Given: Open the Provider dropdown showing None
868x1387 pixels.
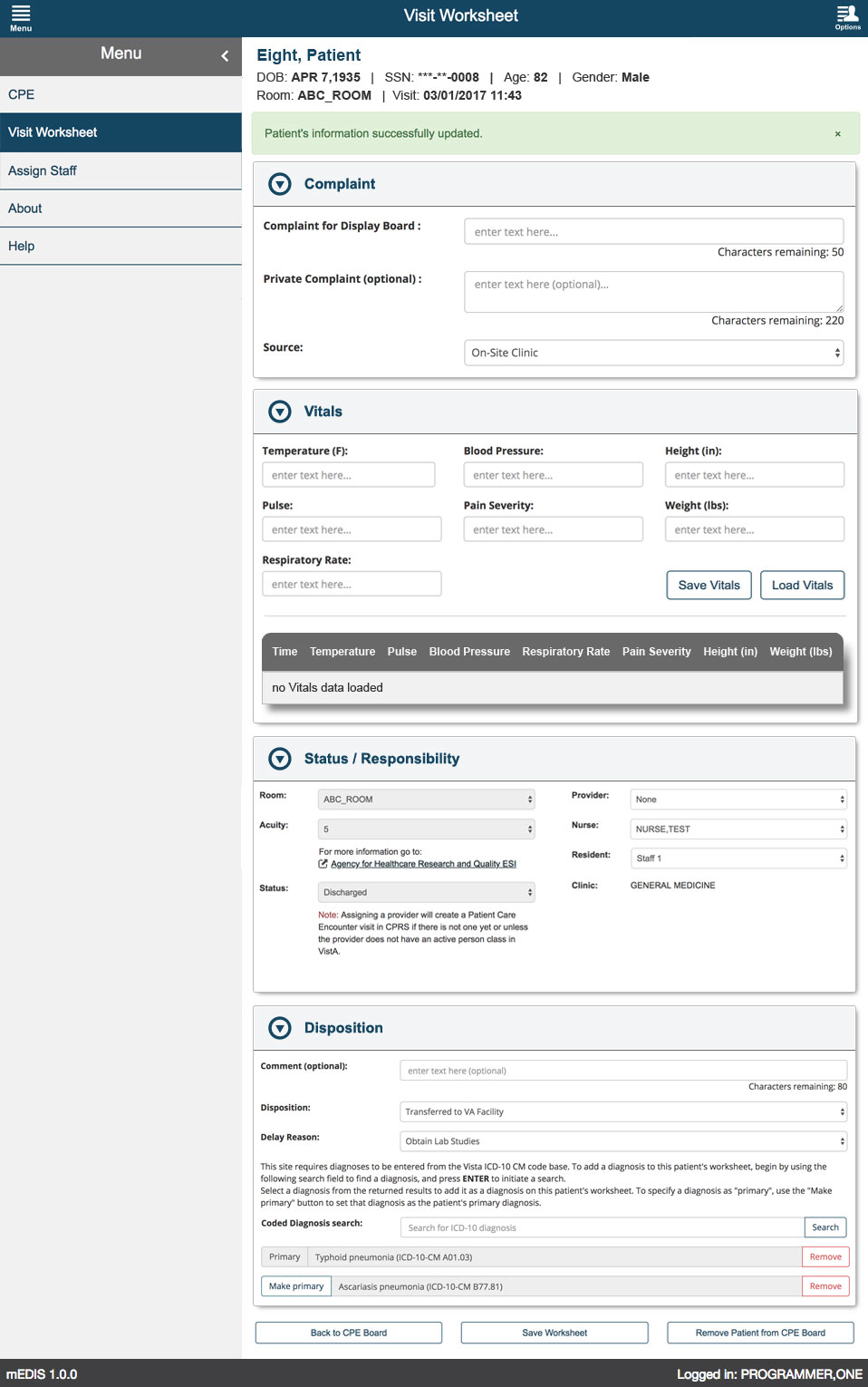Looking at the screenshot, I should coord(738,800).
